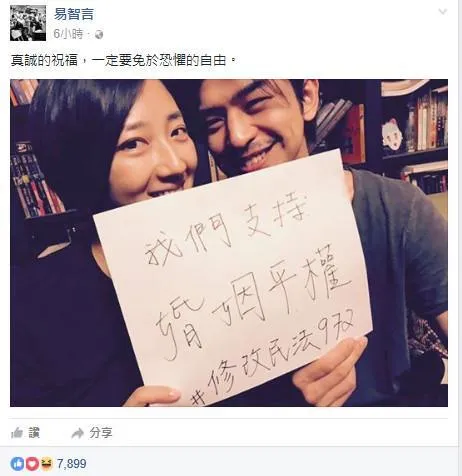The width and height of the screenshot is (462, 476).
Task: Click the post caption text 真誠的祝福
Action: 44,61
